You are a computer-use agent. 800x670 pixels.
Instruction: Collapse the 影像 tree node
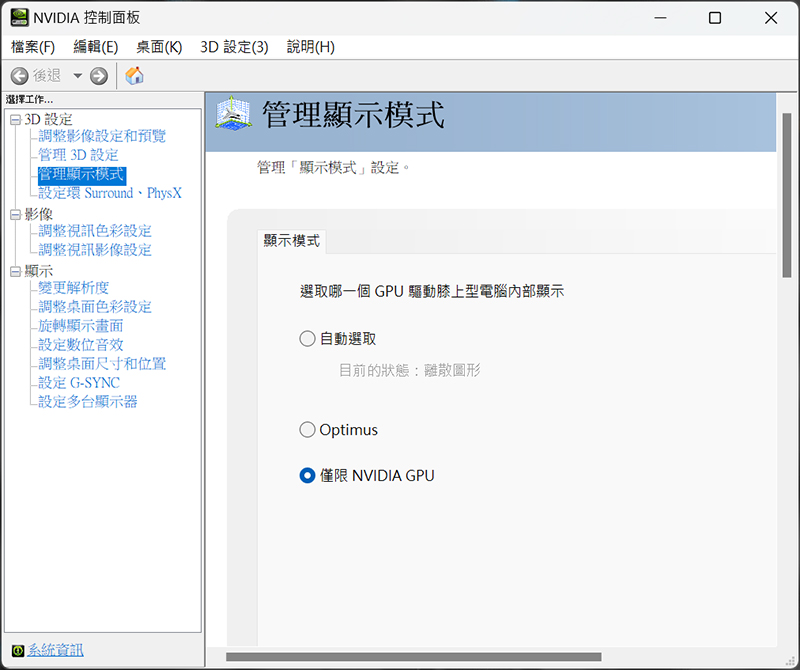pyautogui.click(x=16, y=215)
